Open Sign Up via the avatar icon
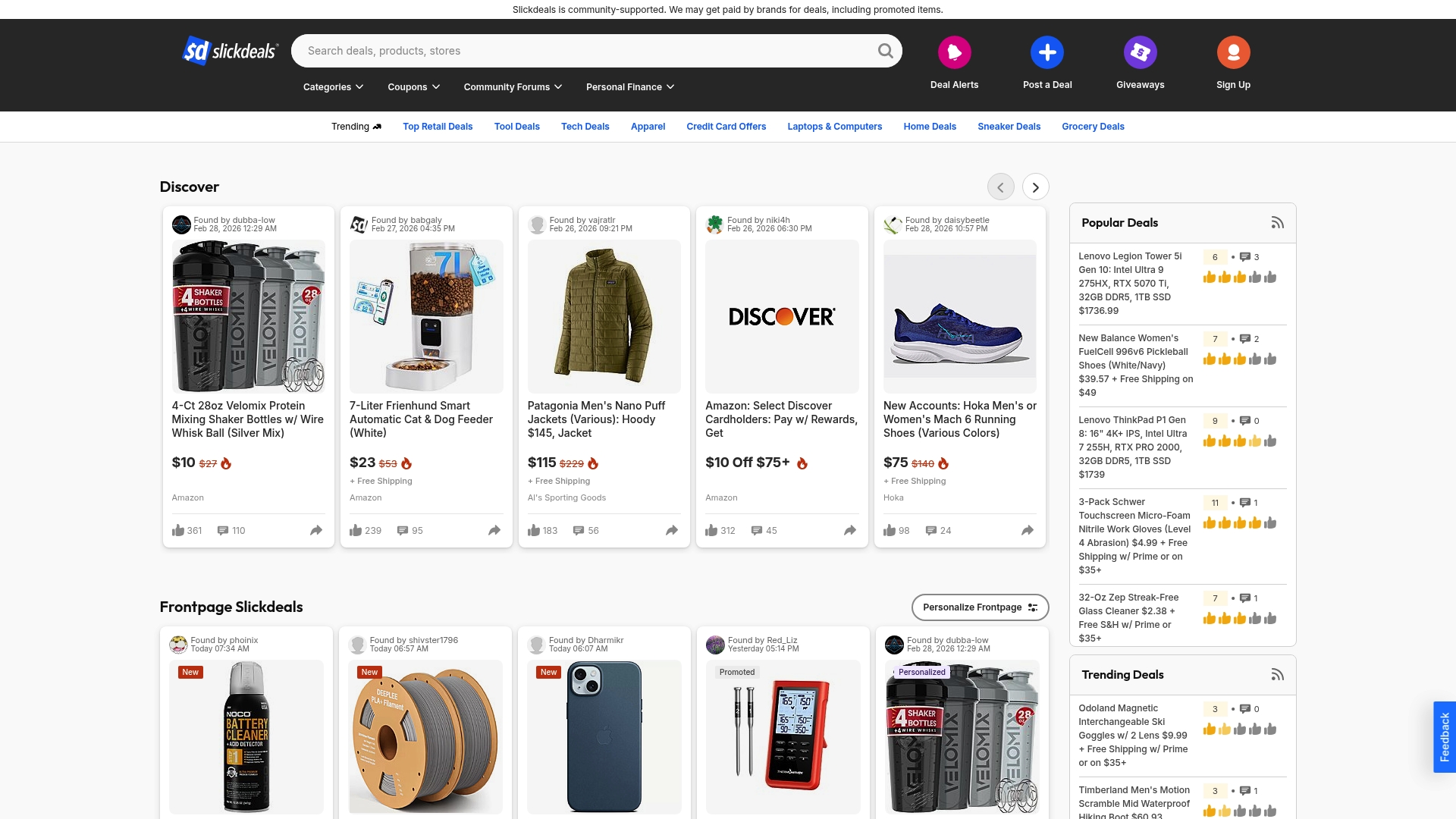The height and width of the screenshot is (819, 1456). pyautogui.click(x=1233, y=52)
